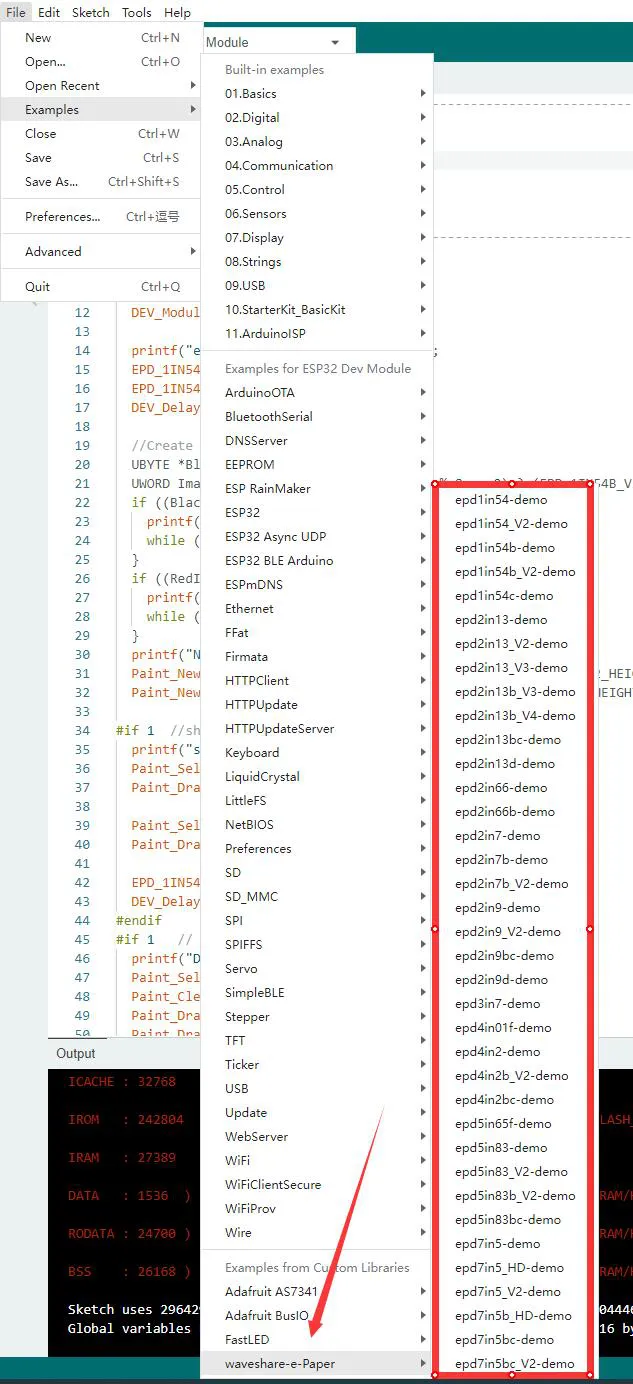Open ESP RainMaker examples submenu
The height and width of the screenshot is (1384, 633).
pos(317,489)
